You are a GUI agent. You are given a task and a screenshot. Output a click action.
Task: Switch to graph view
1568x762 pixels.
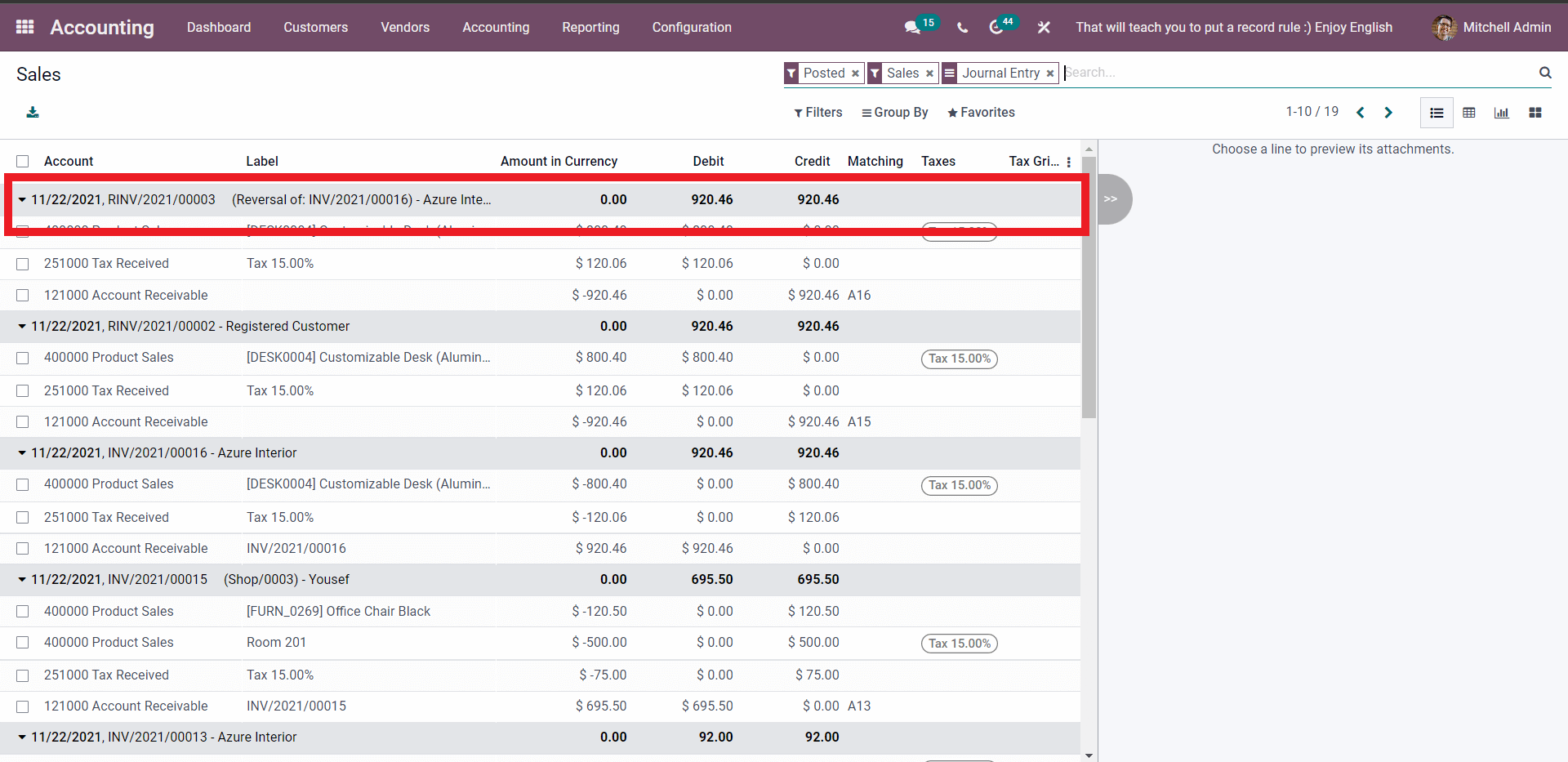[x=1502, y=113]
